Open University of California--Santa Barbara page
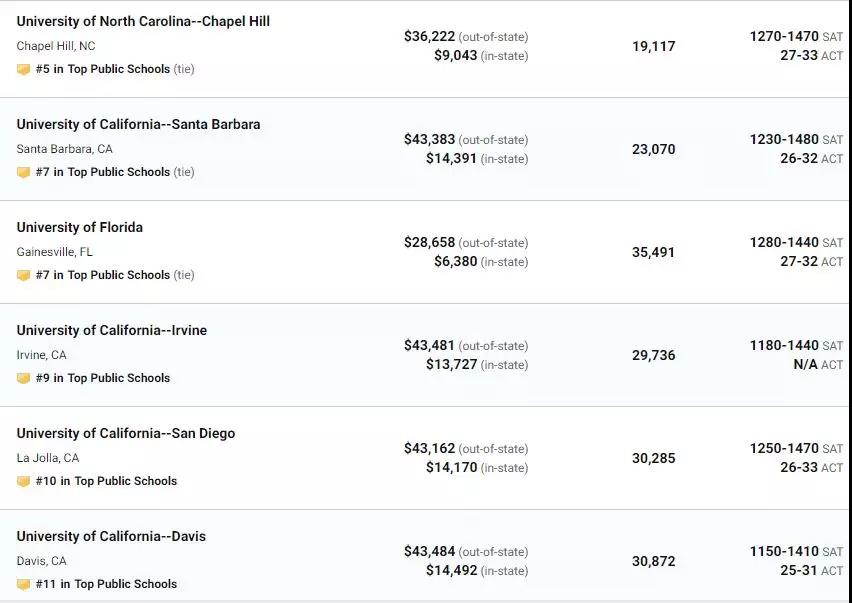The height and width of the screenshot is (603, 852). pyautogui.click(x=138, y=124)
